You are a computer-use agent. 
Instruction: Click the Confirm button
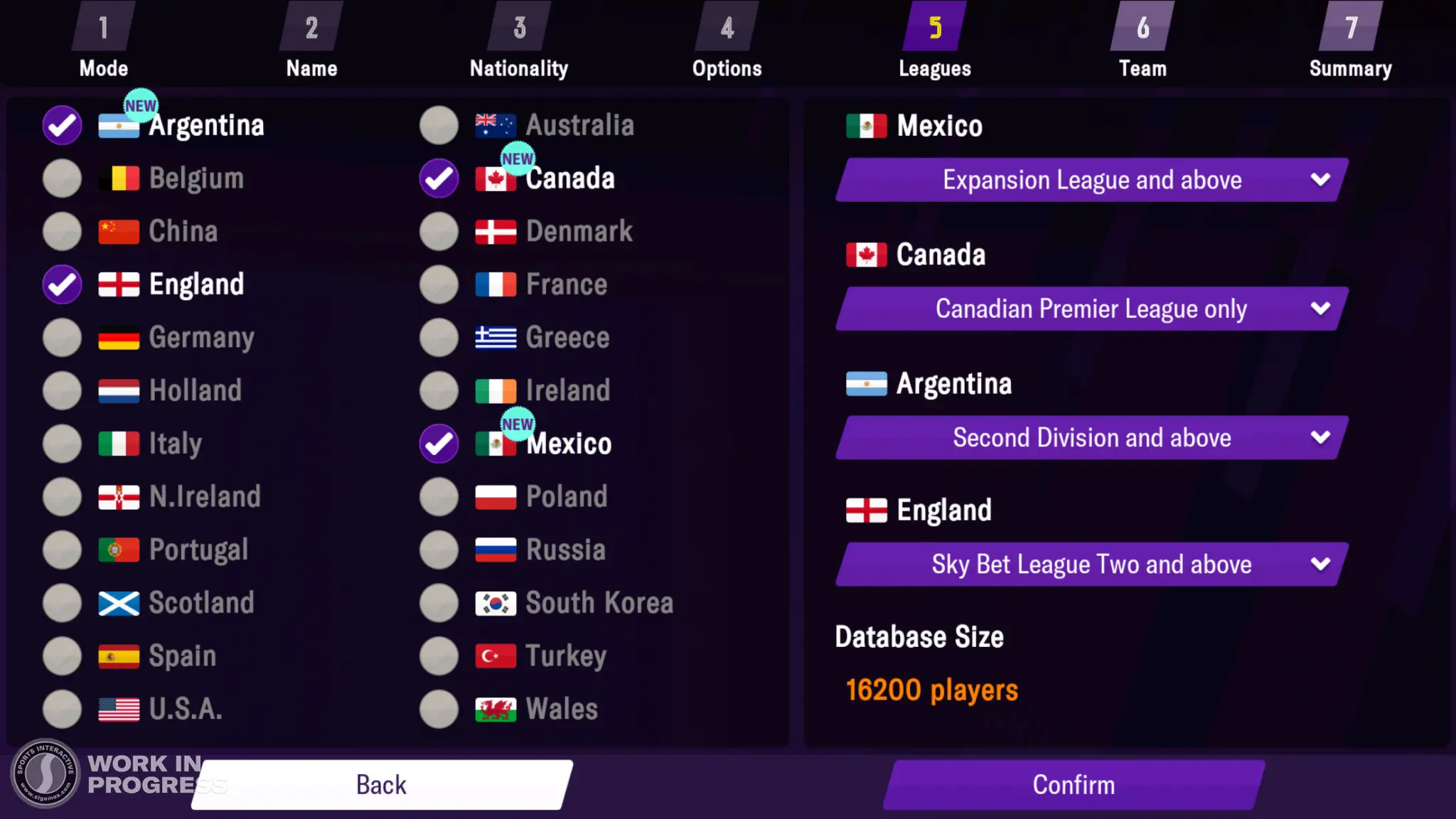[1074, 785]
